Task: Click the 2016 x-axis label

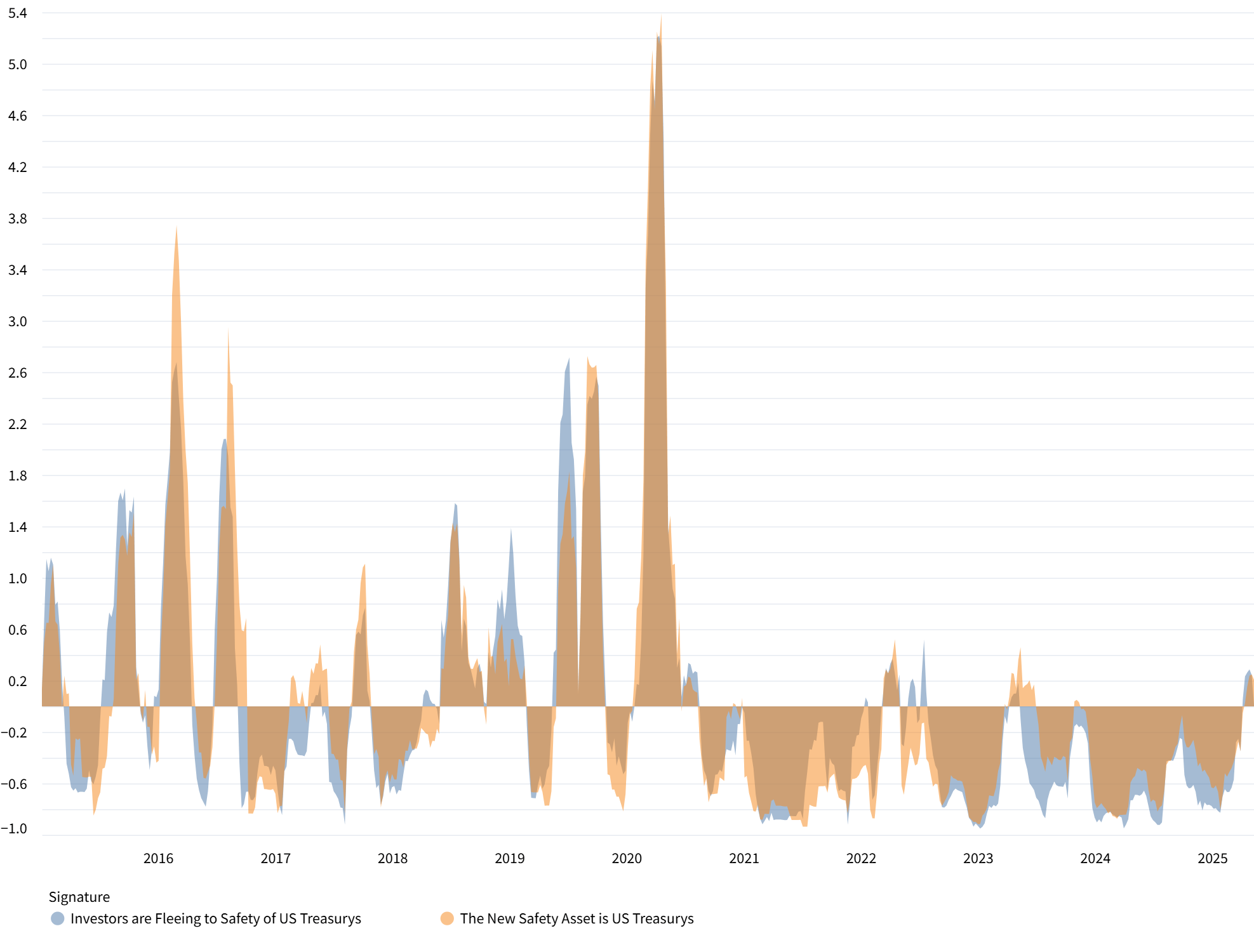Action: tap(158, 859)
